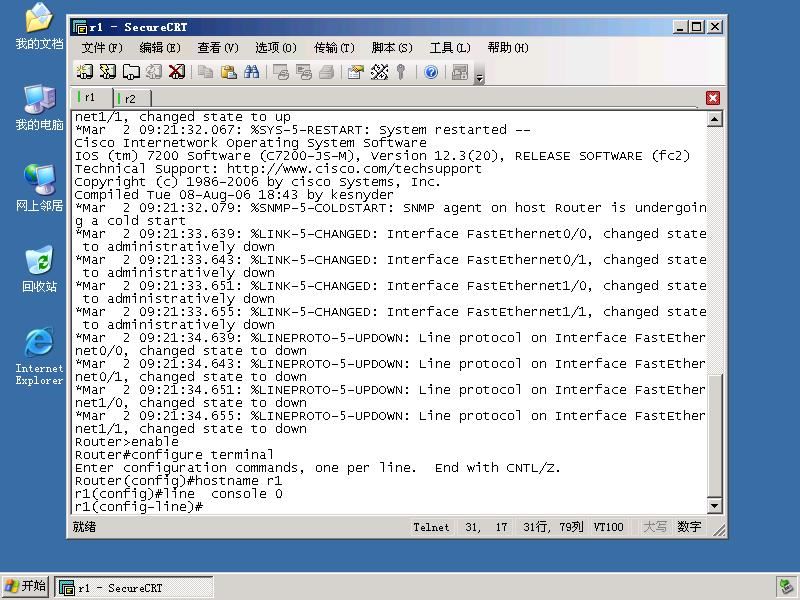Click 大写 indicator in status bar
This screenshot has height=600, width=800.
pos(655,527)
